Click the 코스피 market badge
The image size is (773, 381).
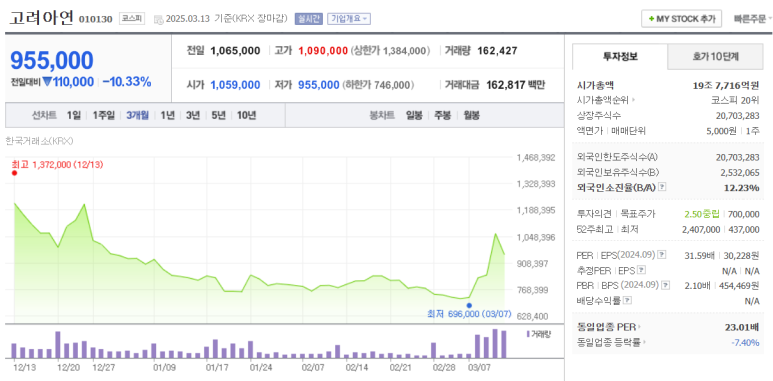(x=132, y=19)
